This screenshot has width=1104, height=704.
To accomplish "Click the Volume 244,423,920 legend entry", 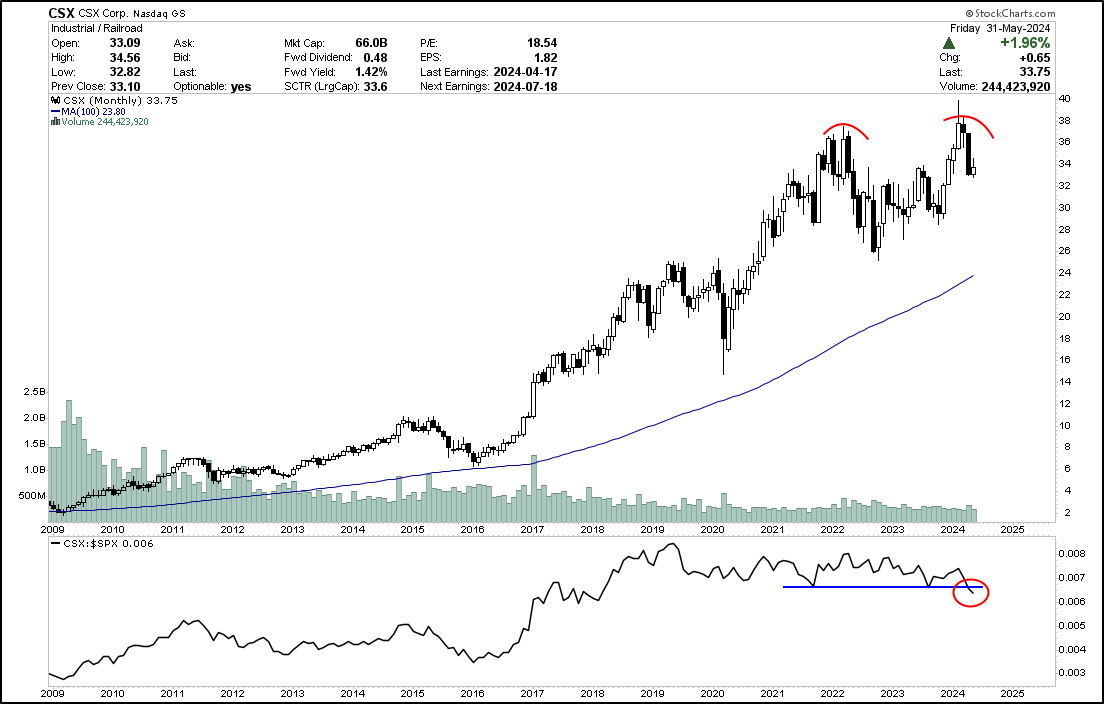I will click(x=105, y=122).
